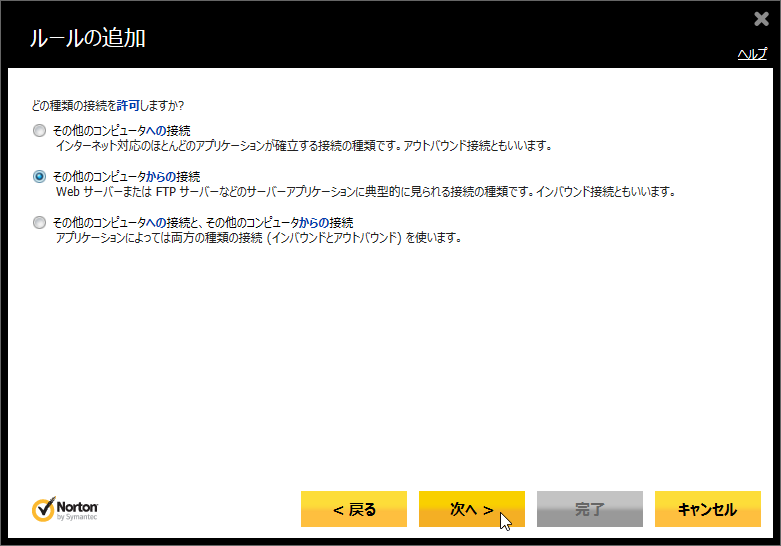Viewport: 781px width, 546px height.
Task: Click the label text その他のコンピュータからの接続
Action: pos(126,176)
